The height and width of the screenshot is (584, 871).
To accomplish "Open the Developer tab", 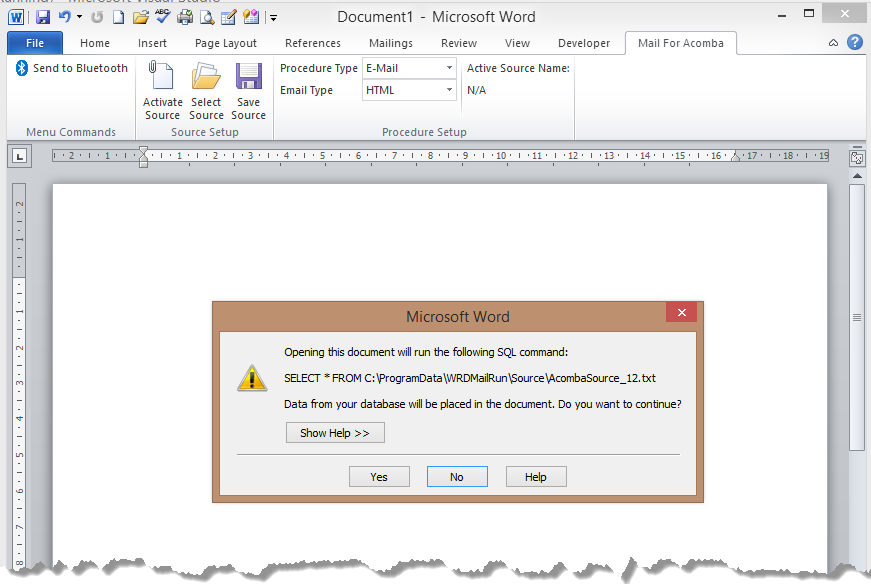I will 584,43.
